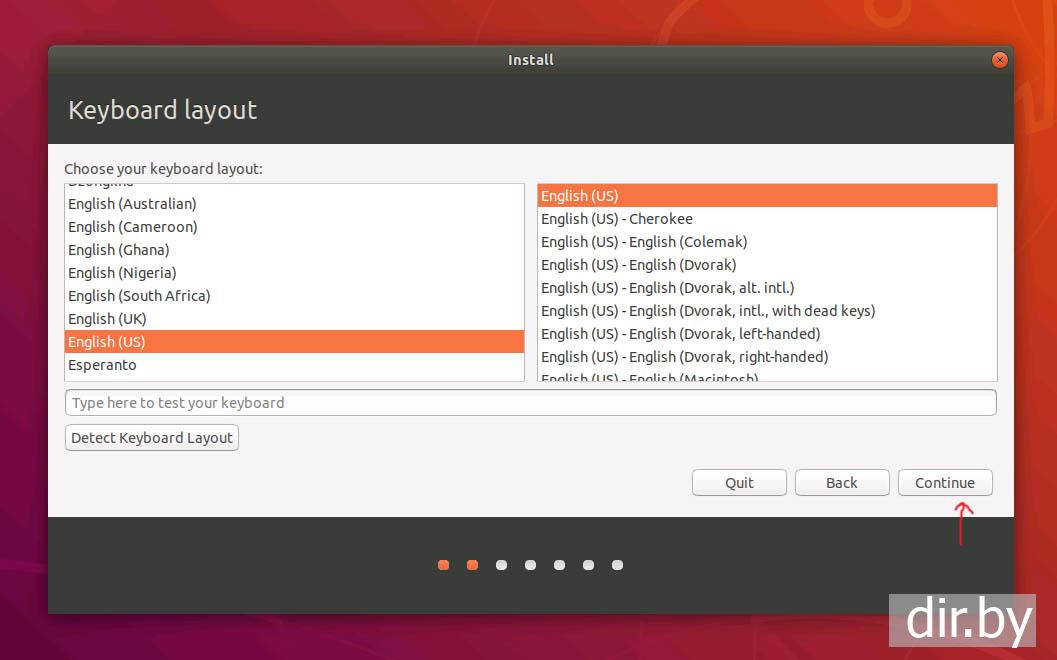1057x660 pixels.
Task: Choose English (US) - Cherokee variant
Action: (767, 218)
